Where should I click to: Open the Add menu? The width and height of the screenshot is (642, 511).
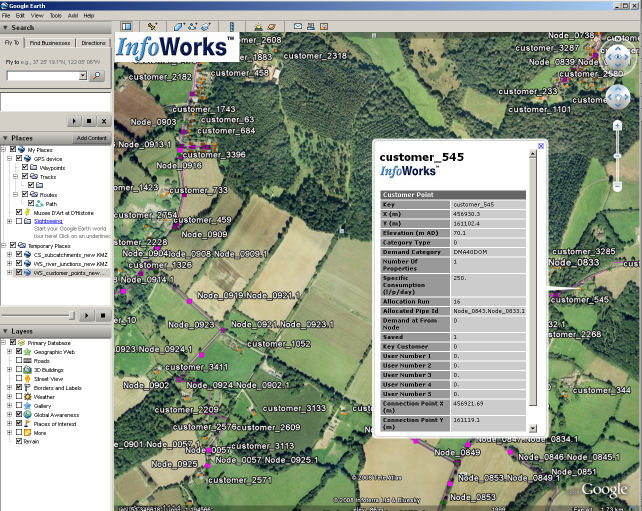(73, 16)
